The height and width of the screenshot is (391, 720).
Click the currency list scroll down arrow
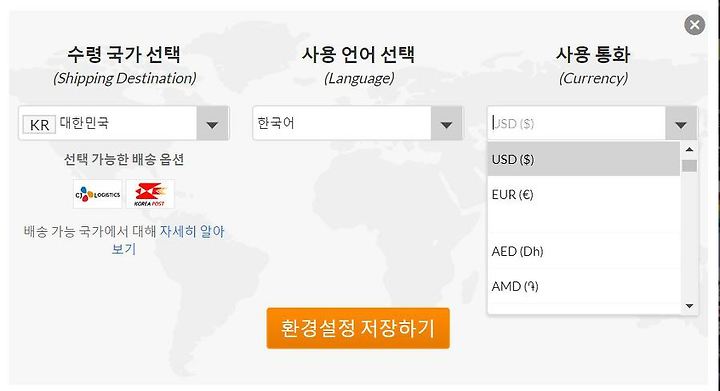(x=689, y=306)
